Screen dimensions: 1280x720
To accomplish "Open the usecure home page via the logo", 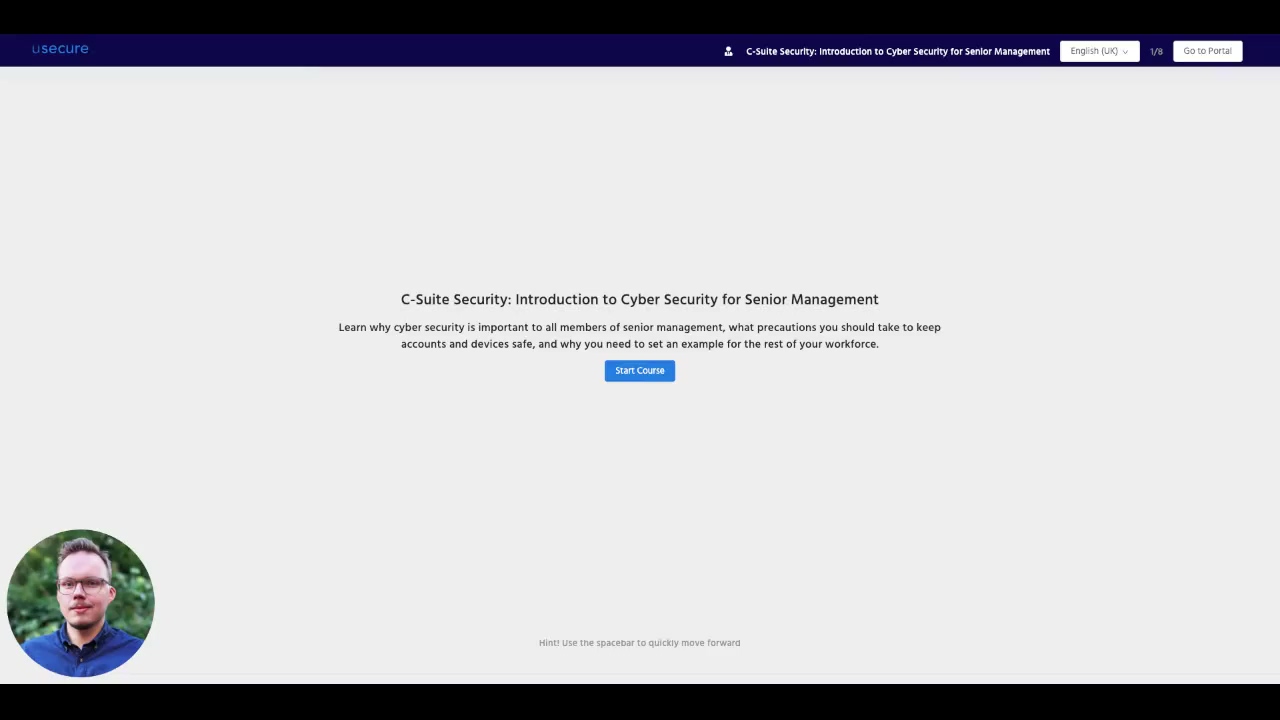I will pos(59,48).
